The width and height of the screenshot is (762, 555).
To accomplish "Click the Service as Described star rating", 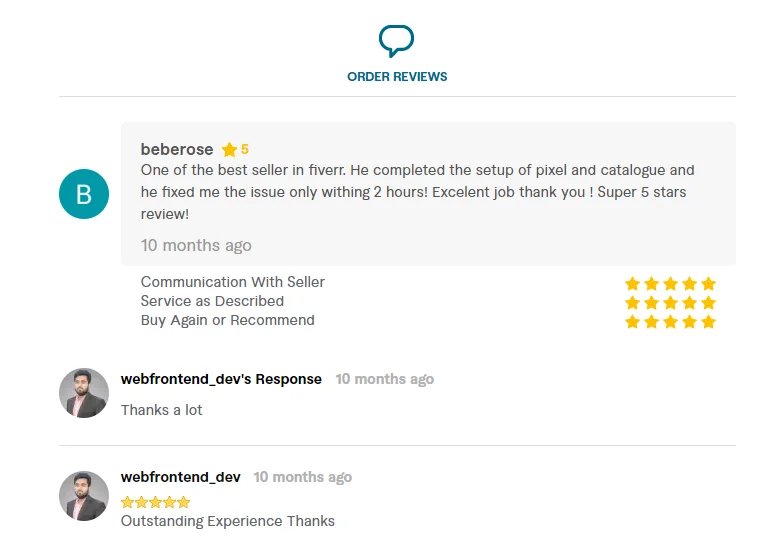I will pos(670,303).
